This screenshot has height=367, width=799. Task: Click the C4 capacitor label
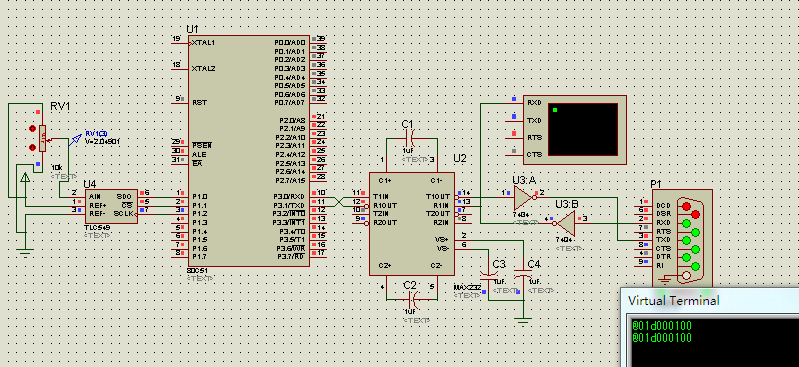point(534,265)
